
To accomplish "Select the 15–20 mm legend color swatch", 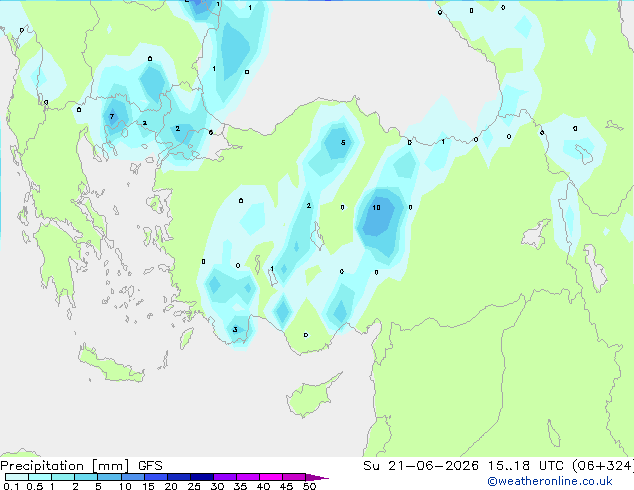I will point(155,477).
